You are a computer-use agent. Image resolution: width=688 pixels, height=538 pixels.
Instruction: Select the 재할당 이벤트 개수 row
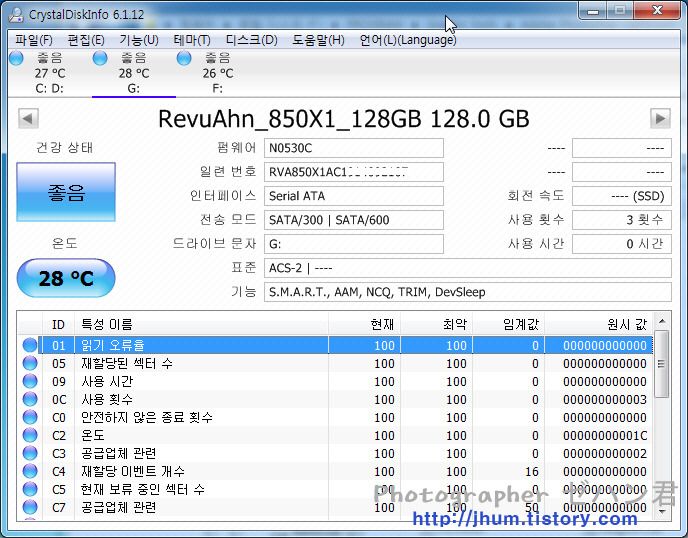(x=335, y=471)
